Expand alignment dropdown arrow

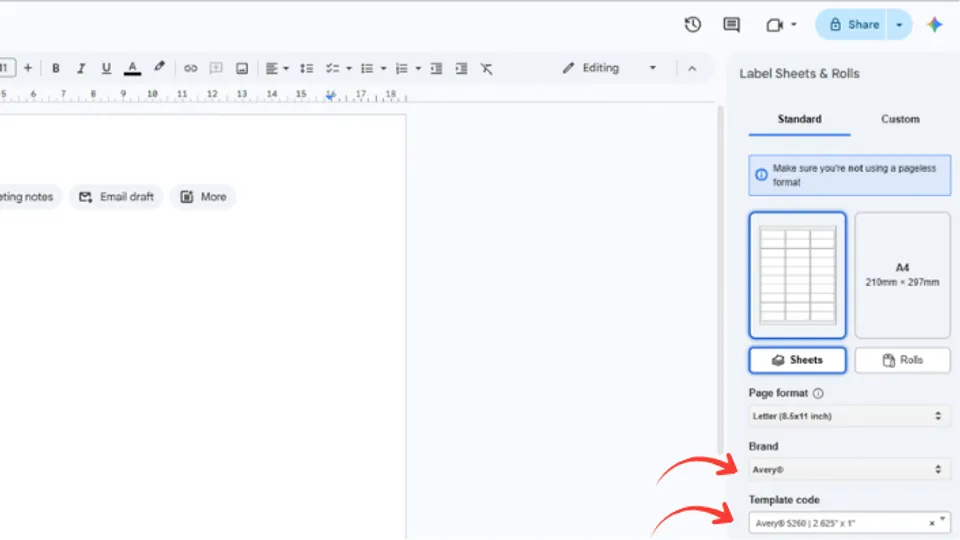(x=286, y=69)
